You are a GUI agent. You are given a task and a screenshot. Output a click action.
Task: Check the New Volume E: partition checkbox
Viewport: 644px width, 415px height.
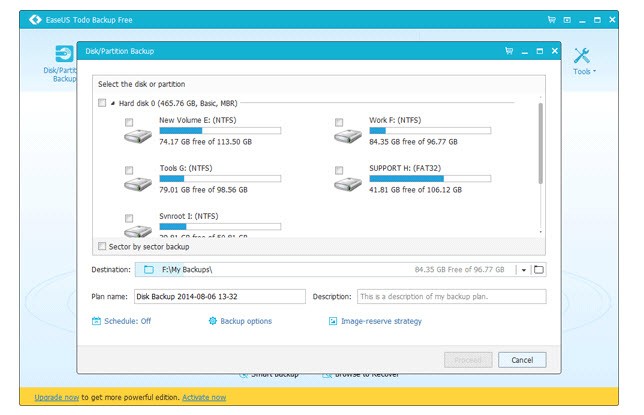(x=129, y=122)
